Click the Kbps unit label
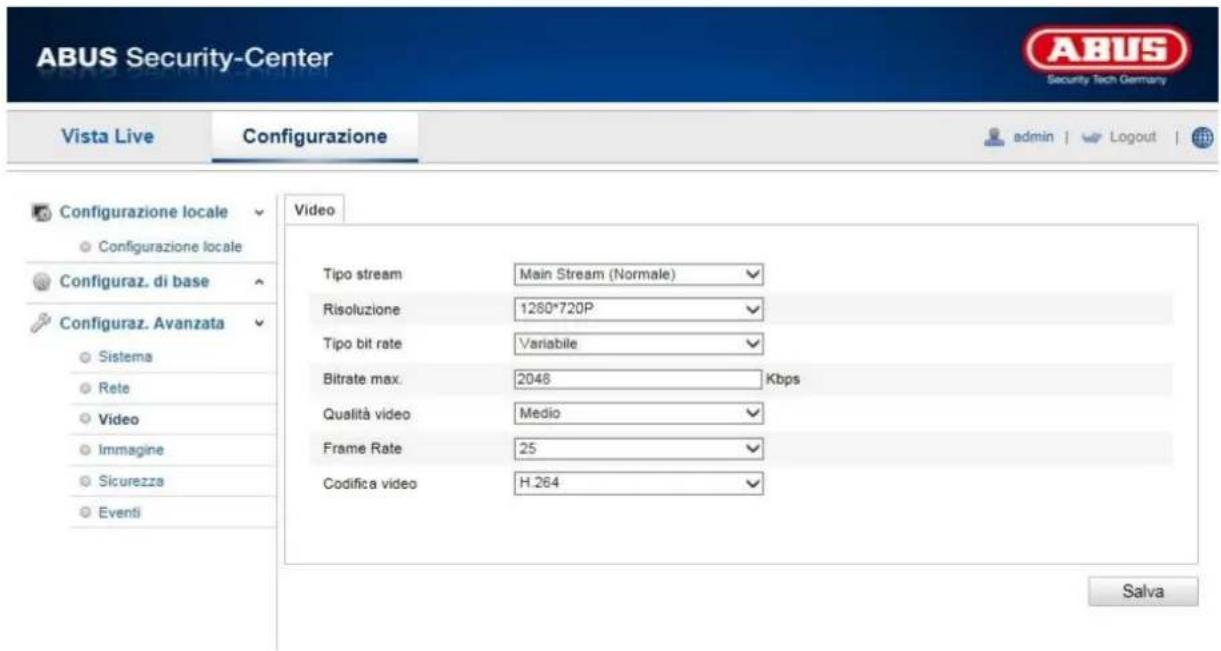 tap(784, 379)
